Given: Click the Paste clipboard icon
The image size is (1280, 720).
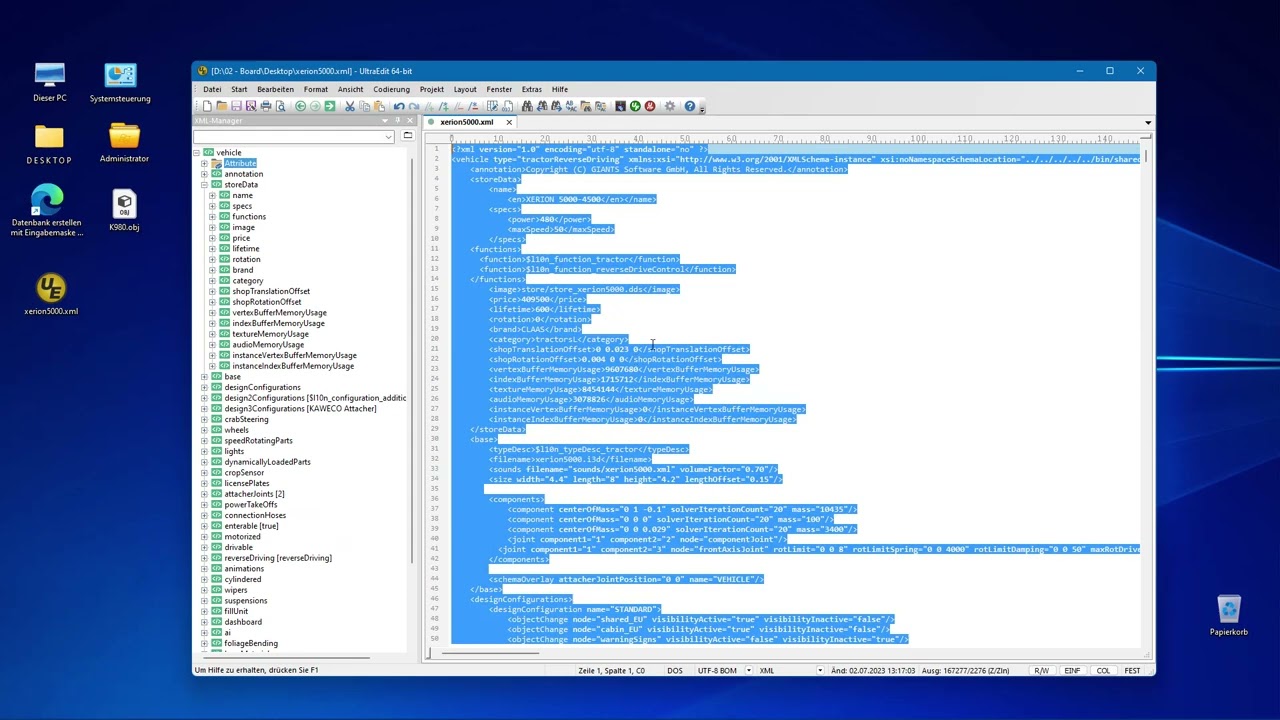Looking at the screenshot, I should (x=379, y=106).
